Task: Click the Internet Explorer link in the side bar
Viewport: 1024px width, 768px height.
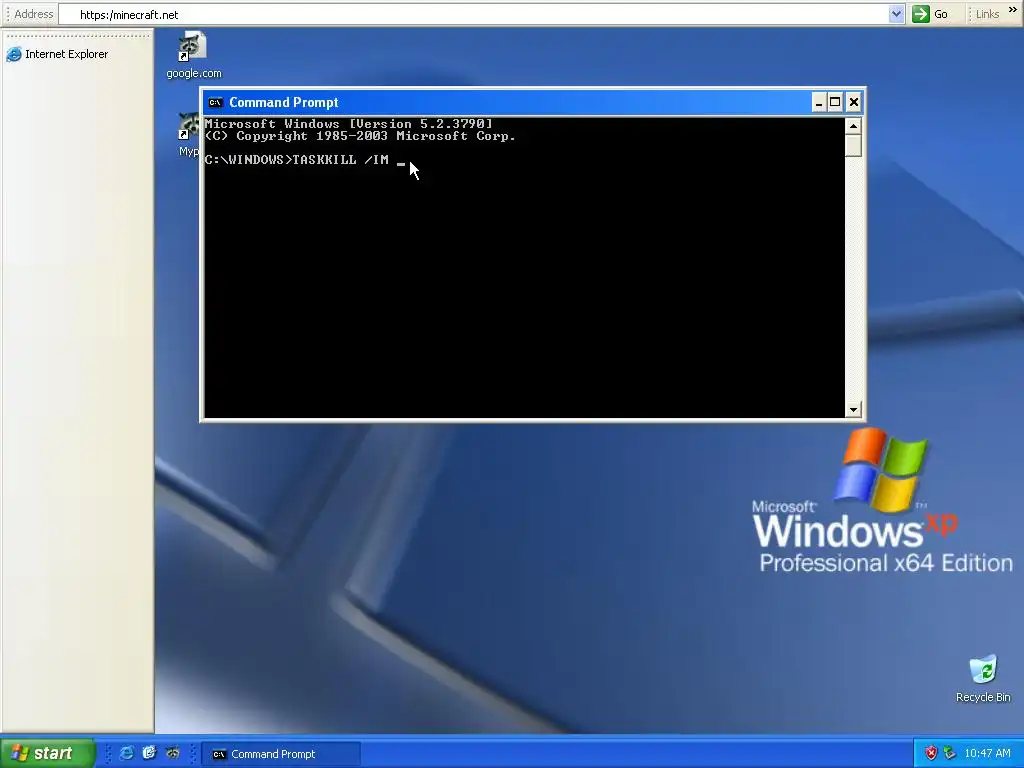Action: pos(57,54)
